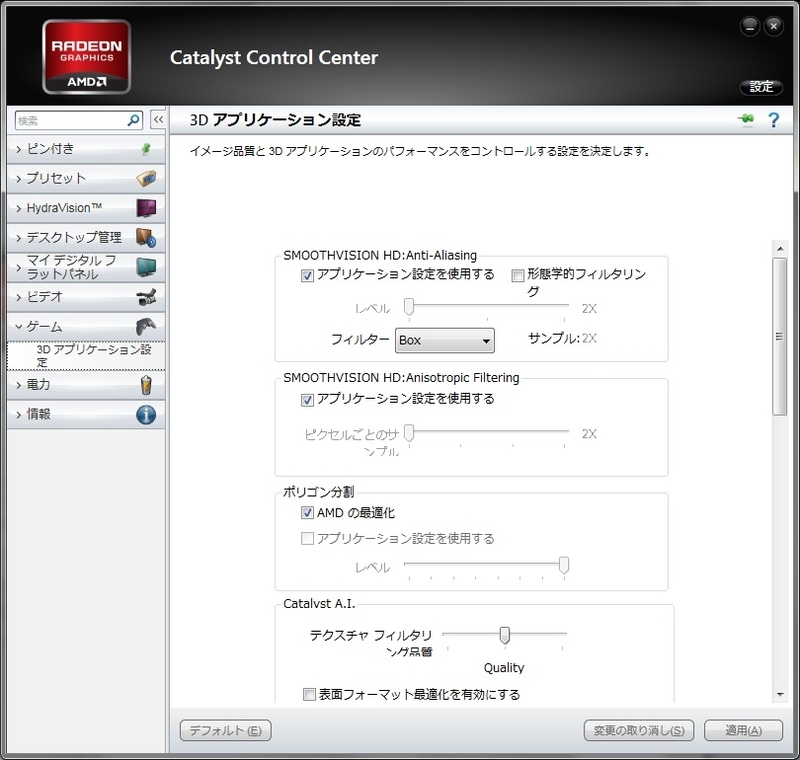
Task: Click the scrollbar down arrow
Action: (x=780, y=694)
